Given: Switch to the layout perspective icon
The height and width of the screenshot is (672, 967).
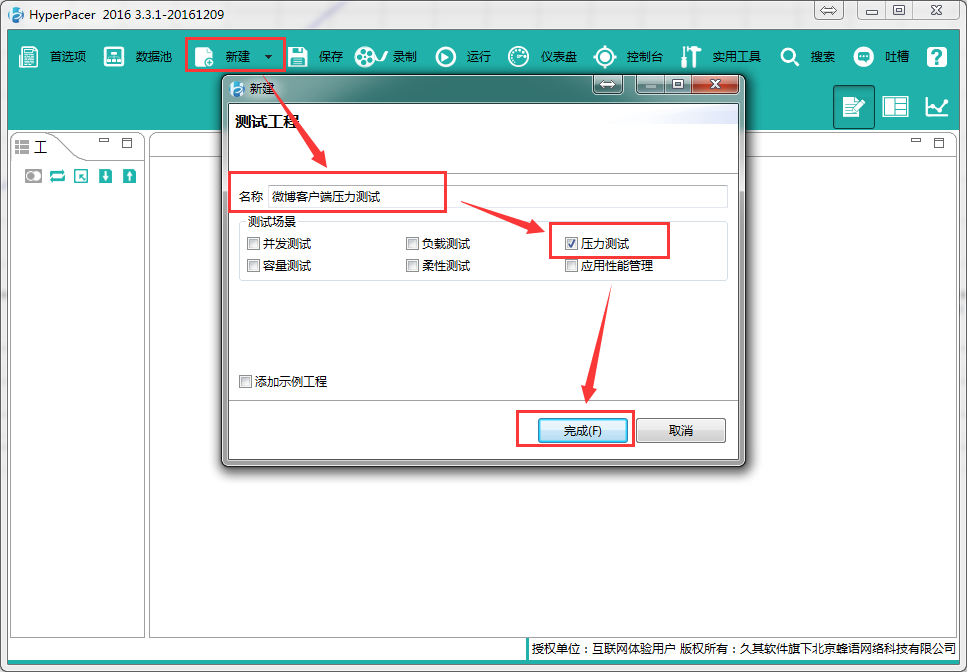Looking at the screenshot, I should point(895,107).
